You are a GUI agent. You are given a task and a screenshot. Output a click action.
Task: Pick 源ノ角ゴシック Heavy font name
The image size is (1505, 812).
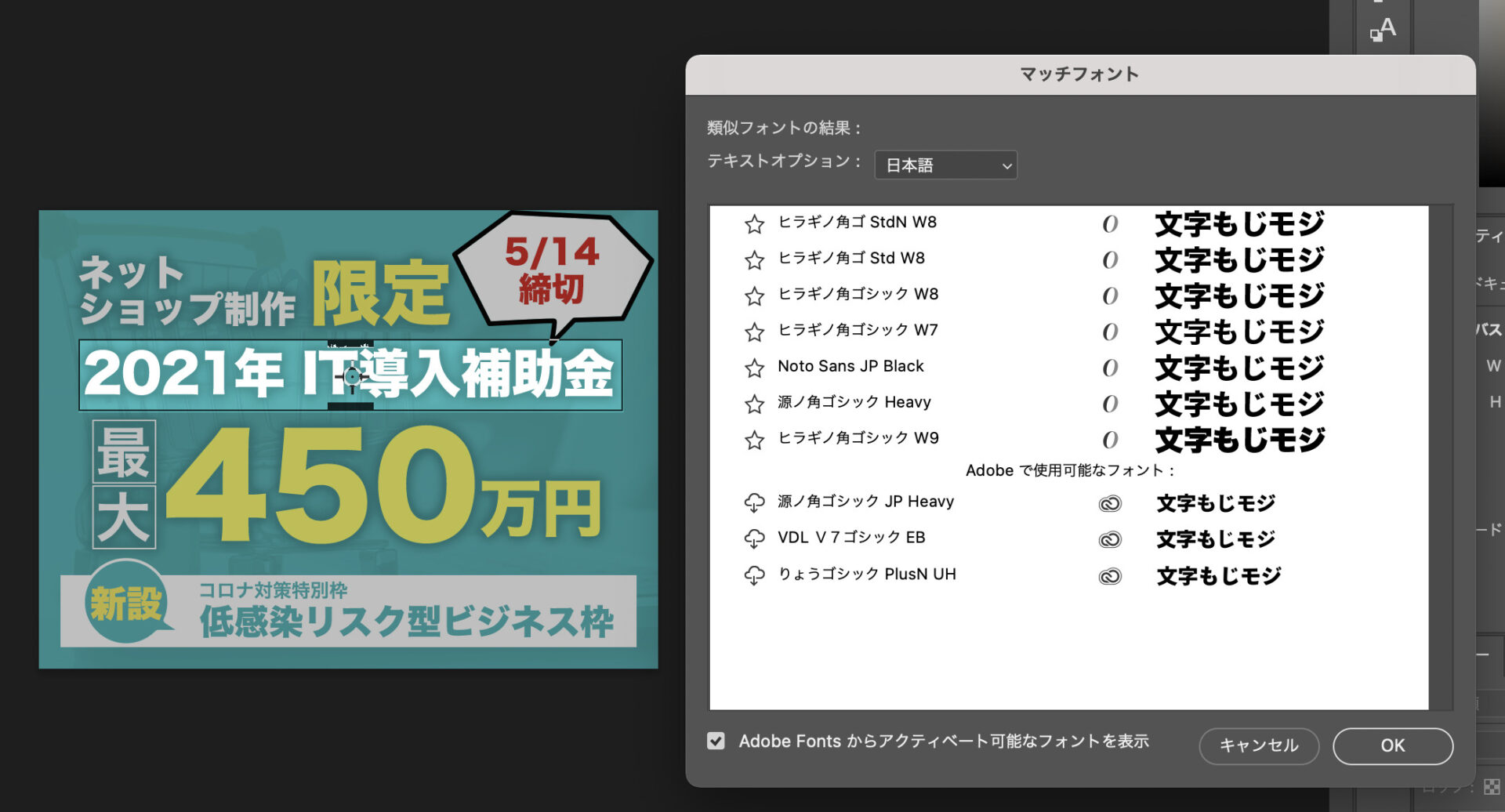pos(854,402)
